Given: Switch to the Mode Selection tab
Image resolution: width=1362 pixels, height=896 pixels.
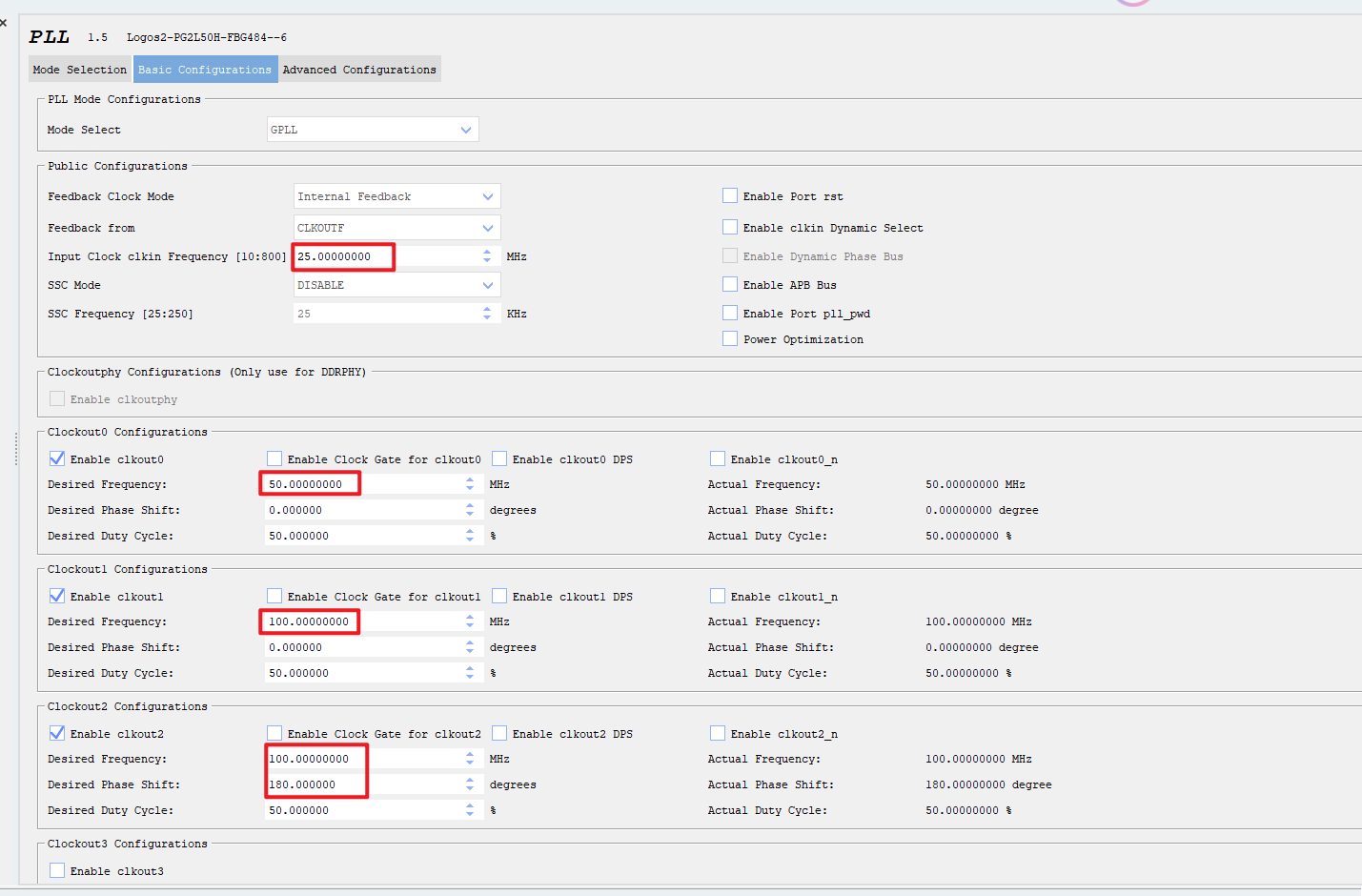Looking at the screenshot, I should pos(78,69).
